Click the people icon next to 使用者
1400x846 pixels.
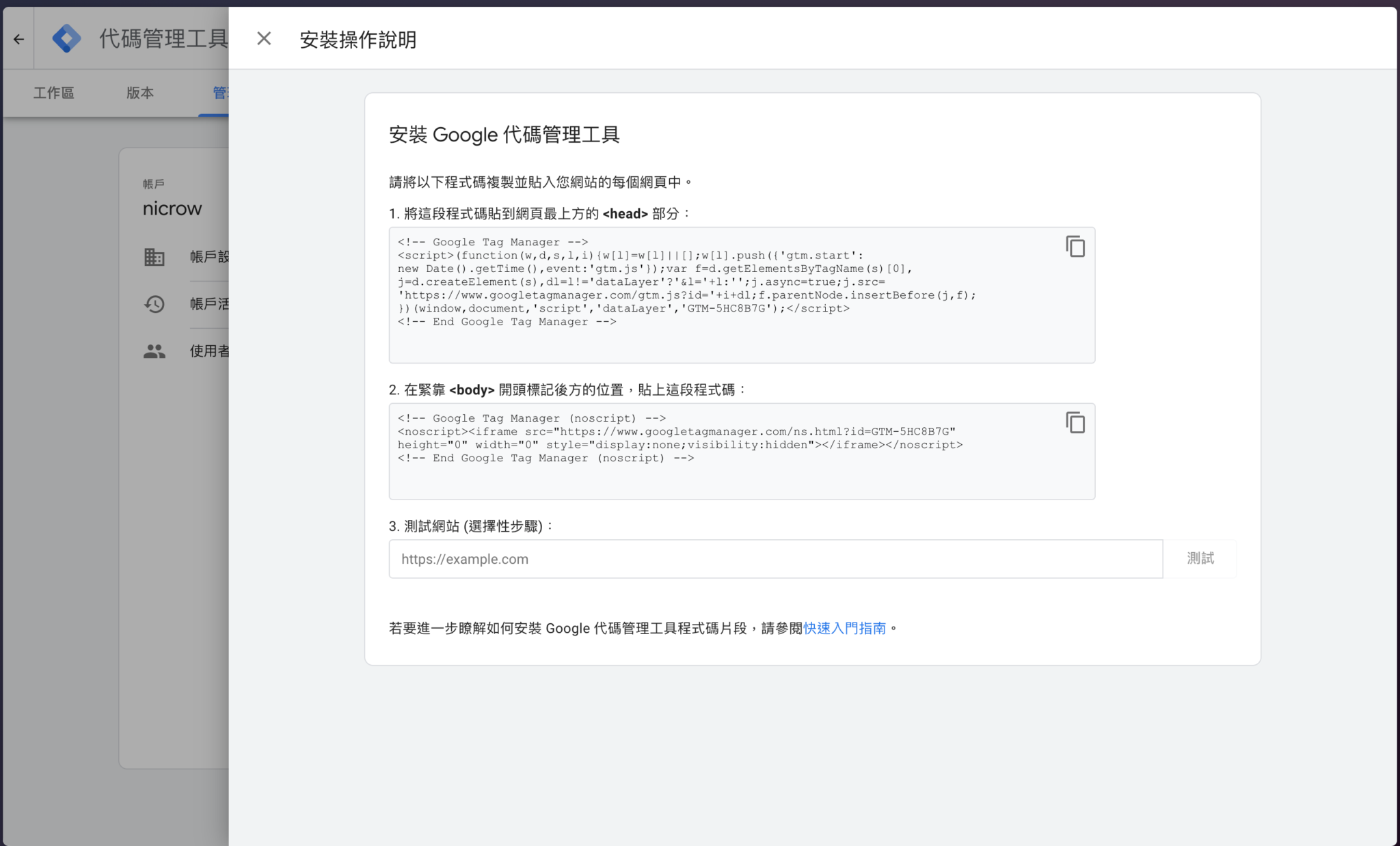tap(154, 352)
